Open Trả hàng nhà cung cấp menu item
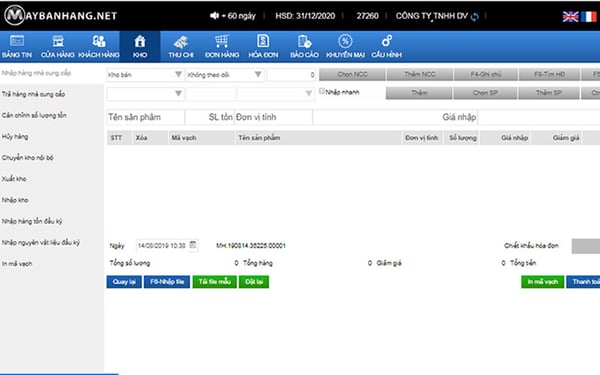Screen dimensions: 600x375 pos(33,94)
